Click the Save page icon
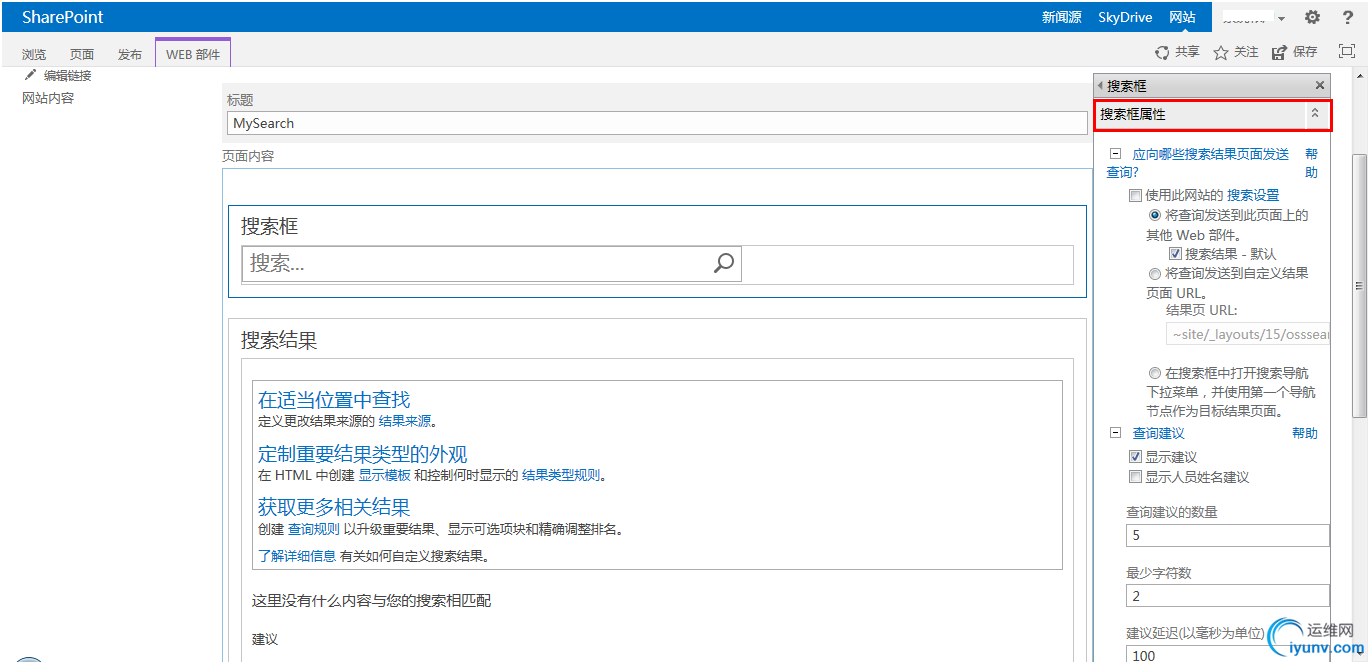 pyautogui.click(x=1279, y=53)
